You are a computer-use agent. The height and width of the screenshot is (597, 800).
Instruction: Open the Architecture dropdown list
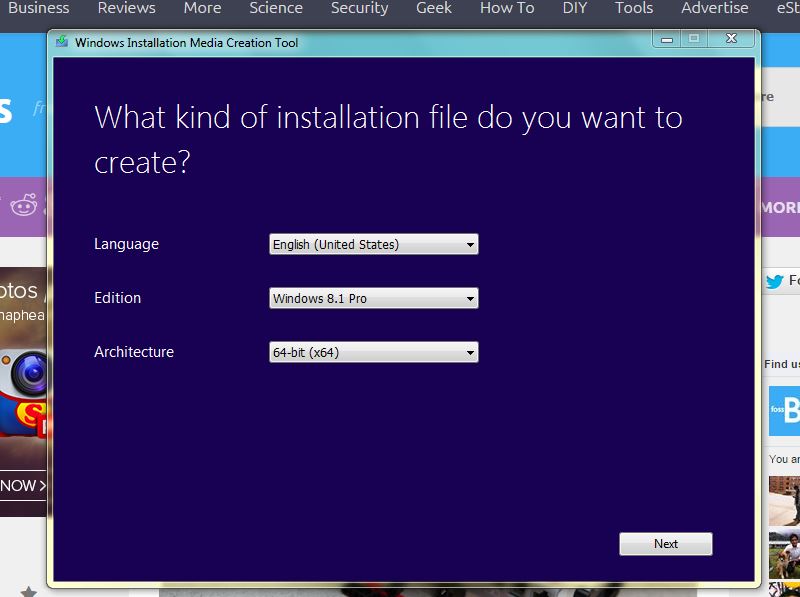click(x=373, y=352)
